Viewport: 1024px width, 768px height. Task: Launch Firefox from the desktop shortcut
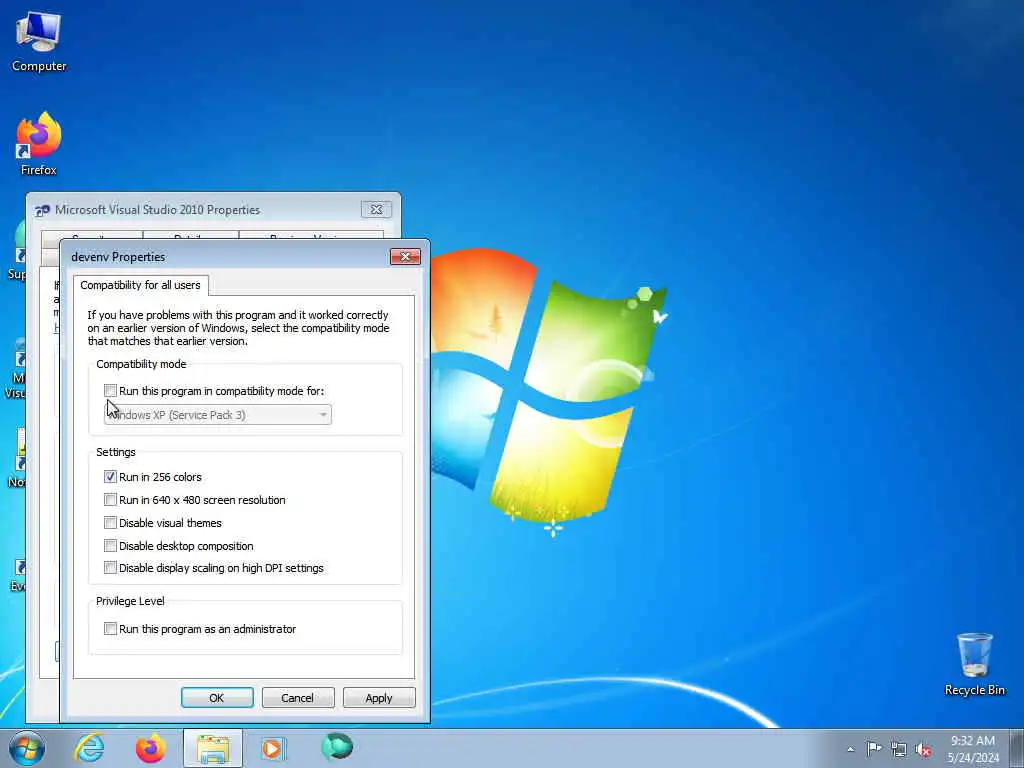[39, 144]
